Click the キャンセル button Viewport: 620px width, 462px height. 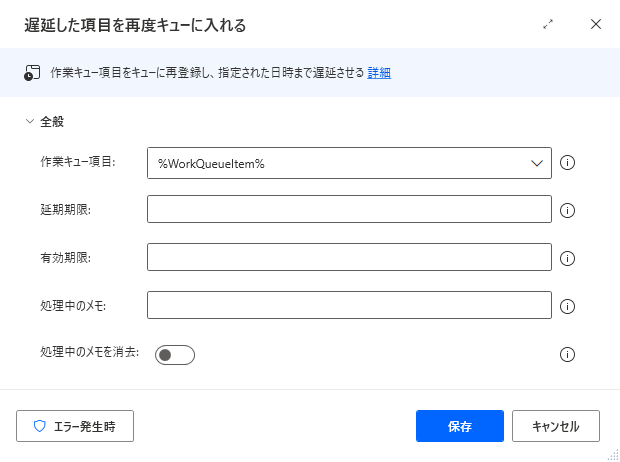point(556,426)
